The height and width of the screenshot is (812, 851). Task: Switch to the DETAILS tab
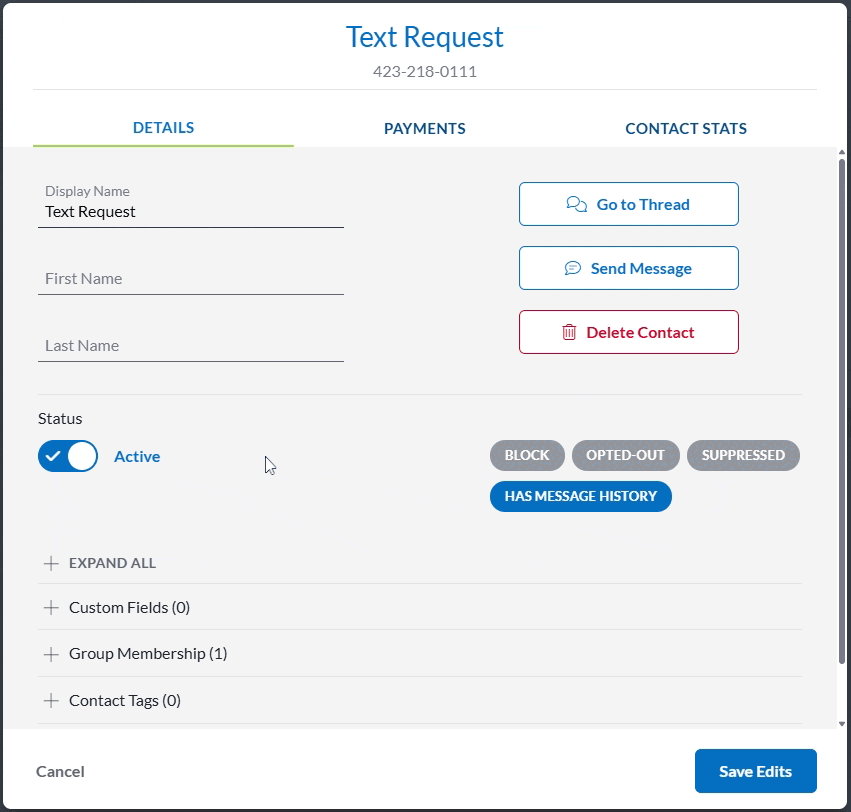[163, 128]
